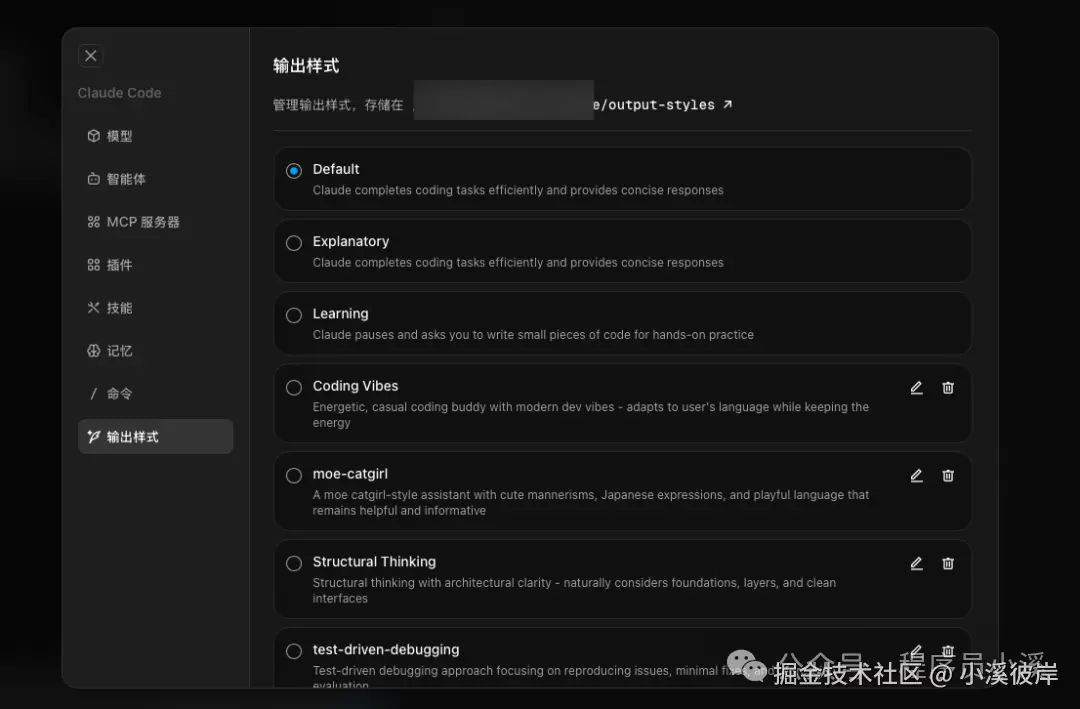Open the 模型 settings section
This screenshot has height=709, width=1080.
[155, 136]
